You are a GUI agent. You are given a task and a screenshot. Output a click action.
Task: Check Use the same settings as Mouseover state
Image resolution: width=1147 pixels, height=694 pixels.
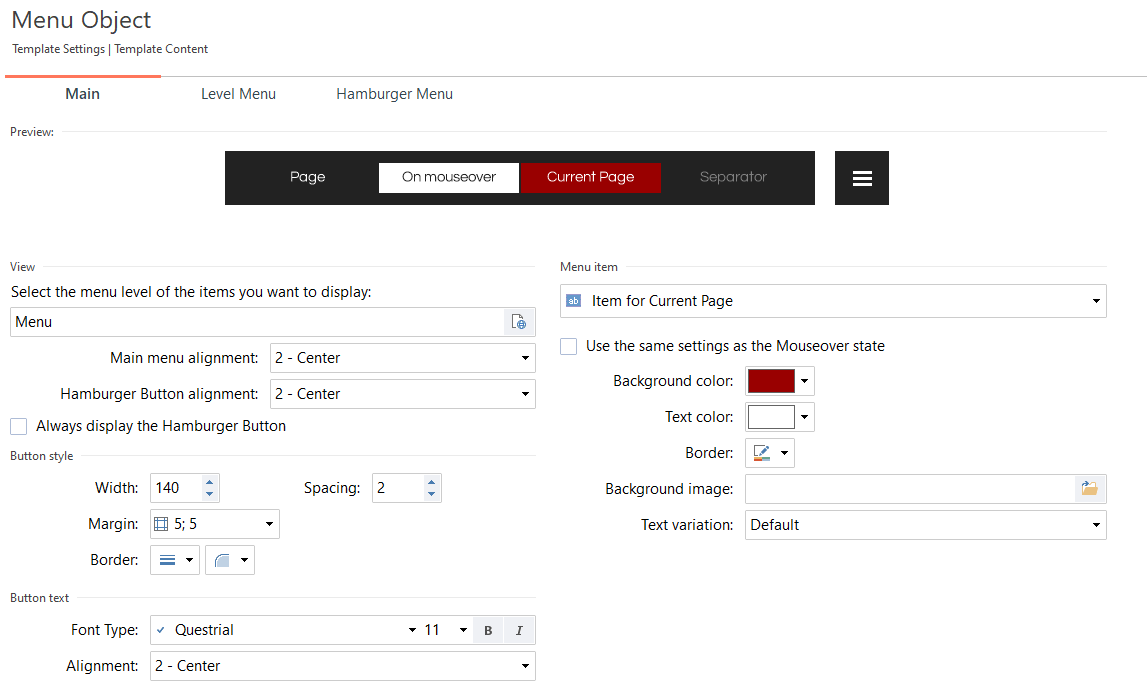568,346
